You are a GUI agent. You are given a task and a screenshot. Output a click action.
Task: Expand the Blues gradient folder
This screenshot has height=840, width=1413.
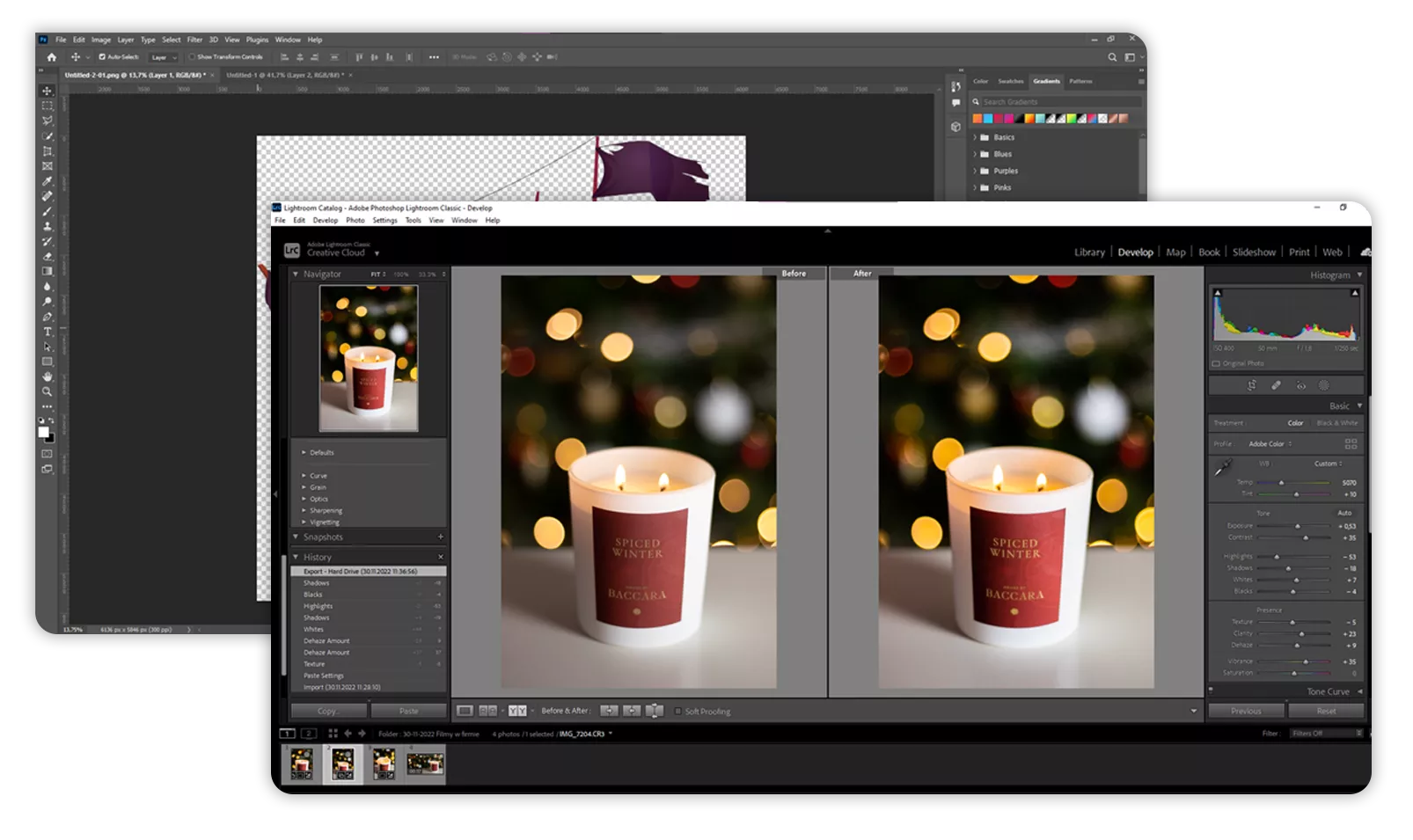975,154
